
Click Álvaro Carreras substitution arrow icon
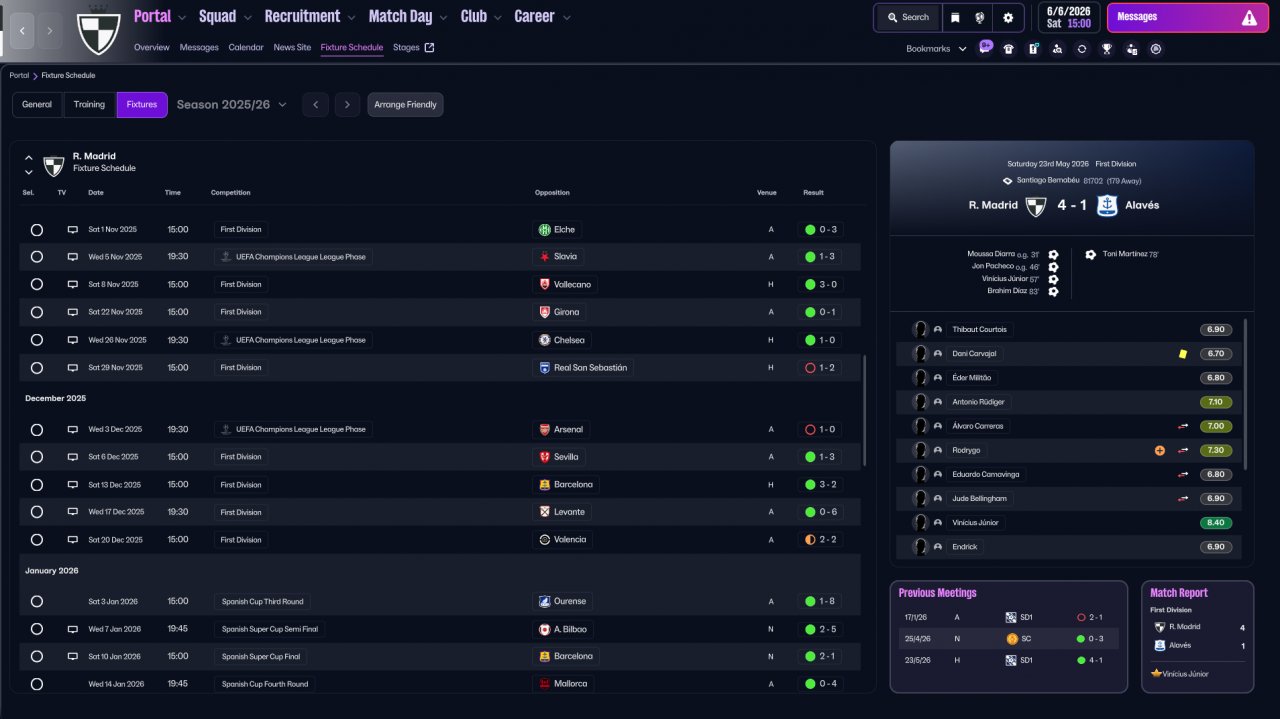pyautogui.click(x=1183, y=426)
